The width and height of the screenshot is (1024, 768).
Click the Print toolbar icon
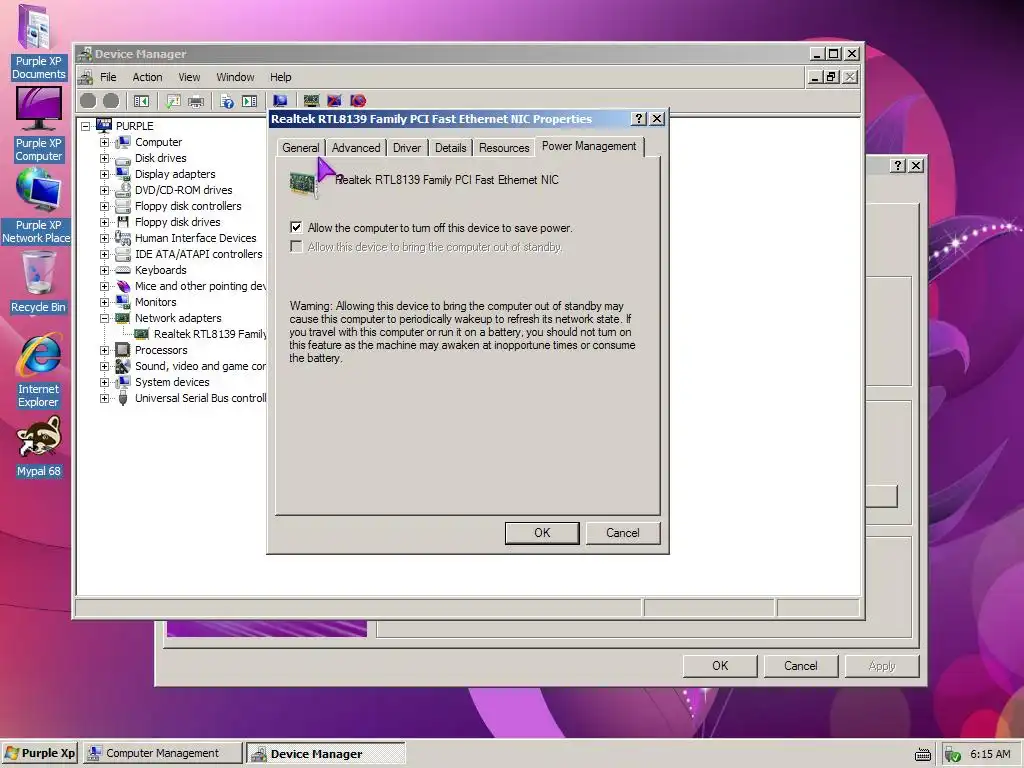click(195, 101)
